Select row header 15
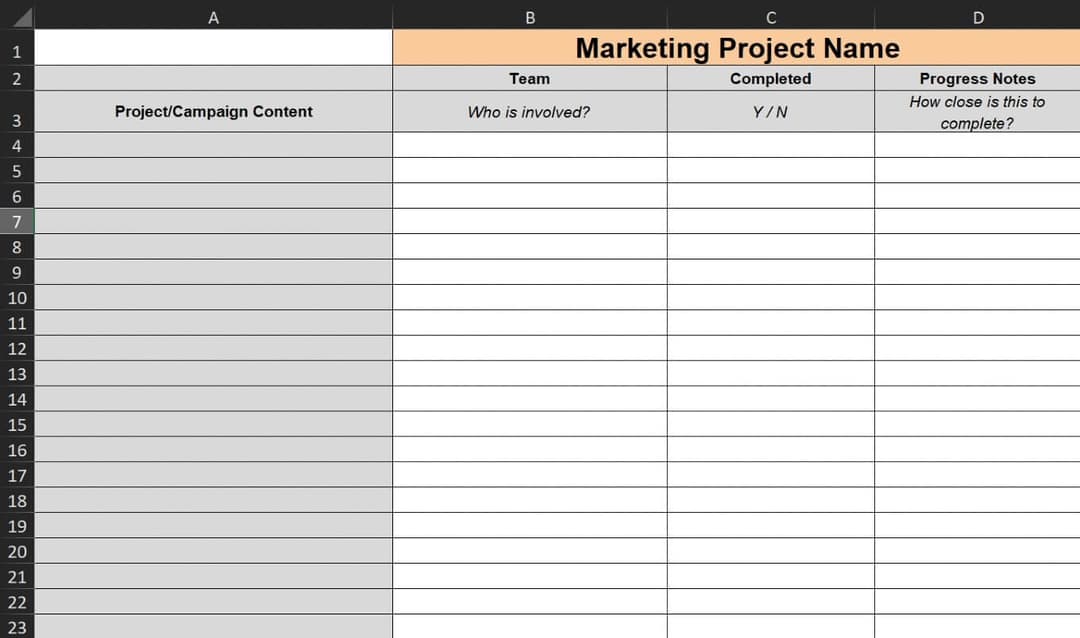The height and width of the screenshot is (638, 1080). [x=16, y=425]
